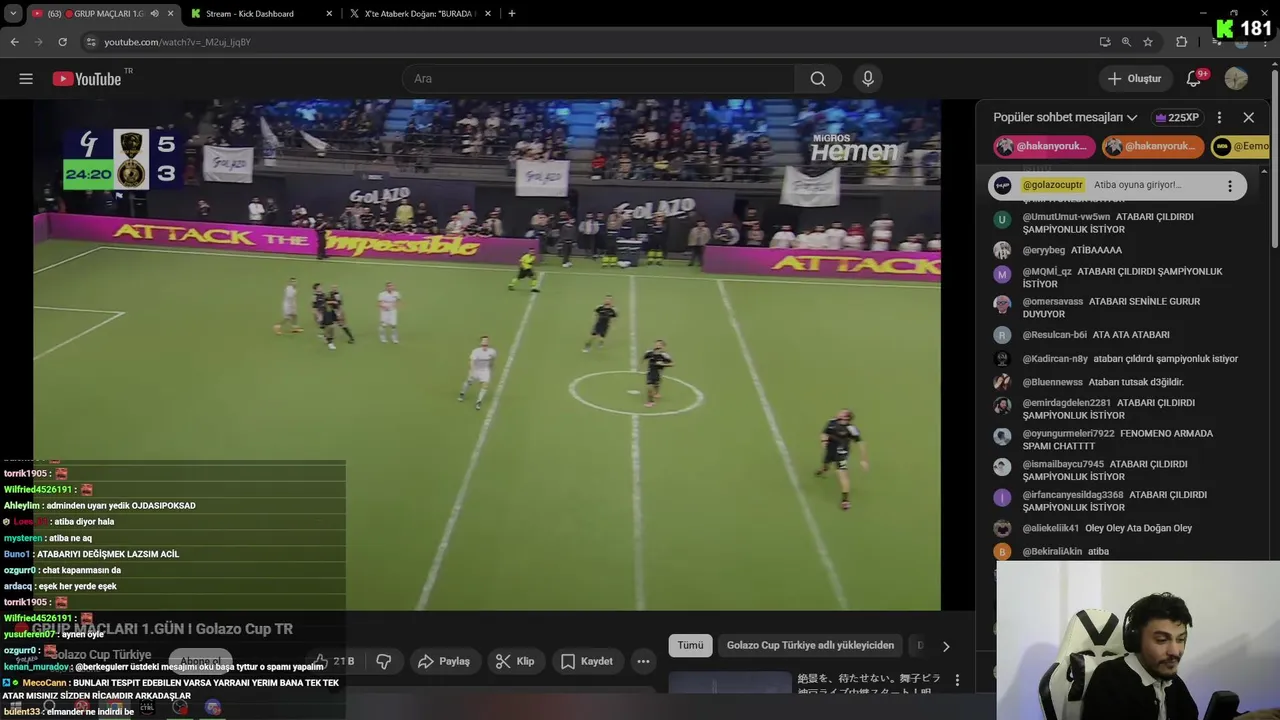The height and width of the screenshot is (720, 1280).
Task: Open the zoom magnifier in address bar
Action: [x=1126, y=42]
